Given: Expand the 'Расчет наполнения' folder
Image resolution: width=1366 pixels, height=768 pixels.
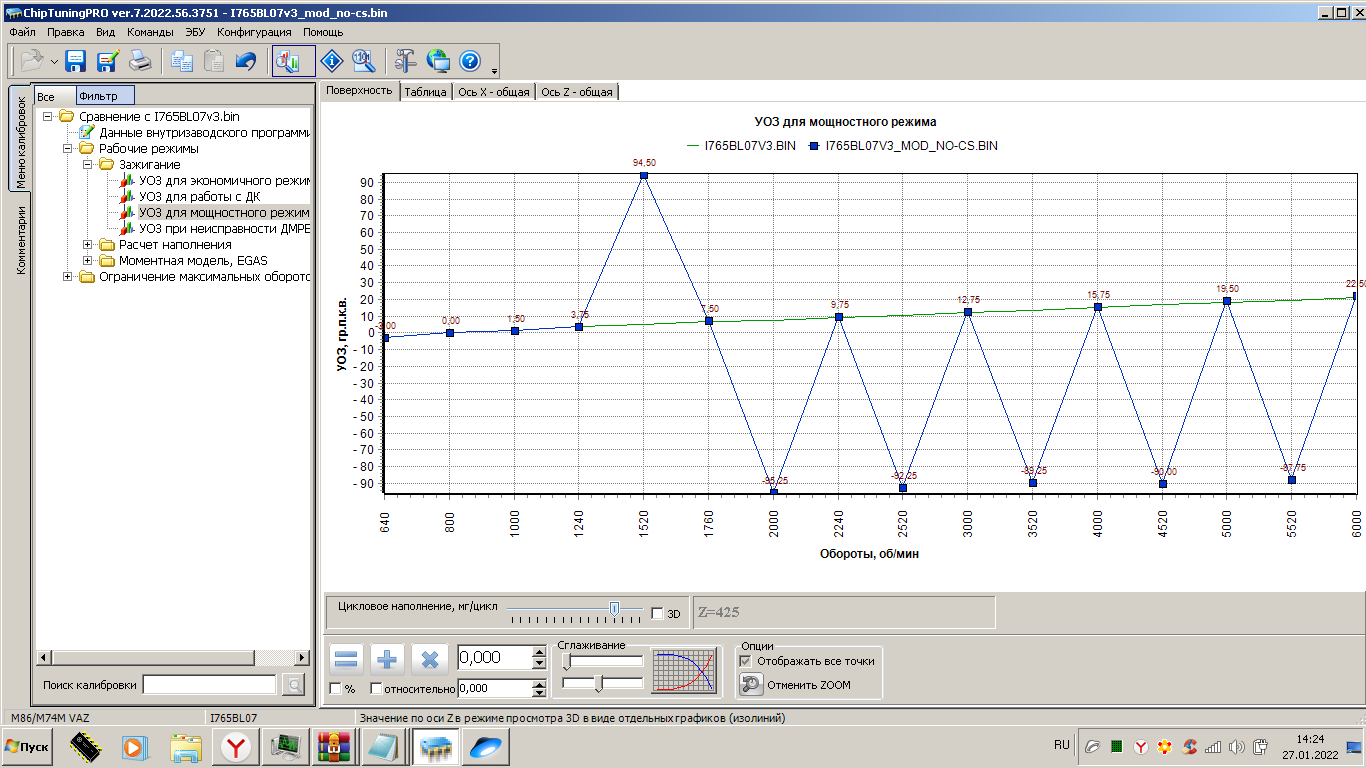Looking at the screenshot, I should [x=88, y=245].
